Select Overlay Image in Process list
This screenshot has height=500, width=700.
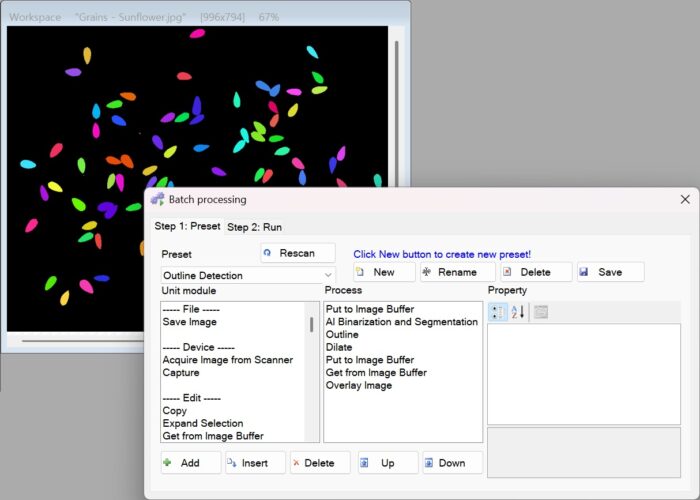click(x=359, y=386)
